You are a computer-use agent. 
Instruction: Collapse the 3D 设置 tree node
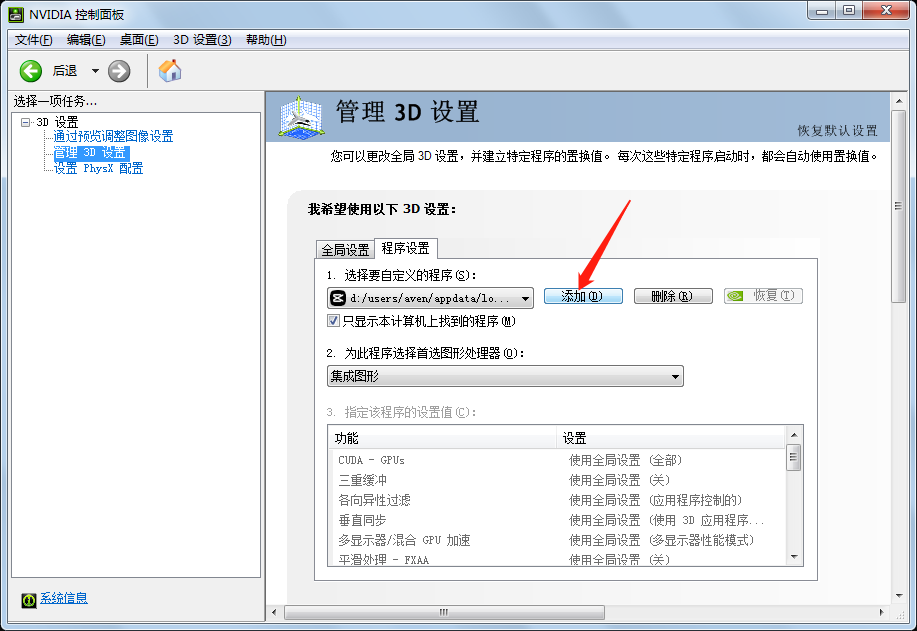tap(25, 122)
